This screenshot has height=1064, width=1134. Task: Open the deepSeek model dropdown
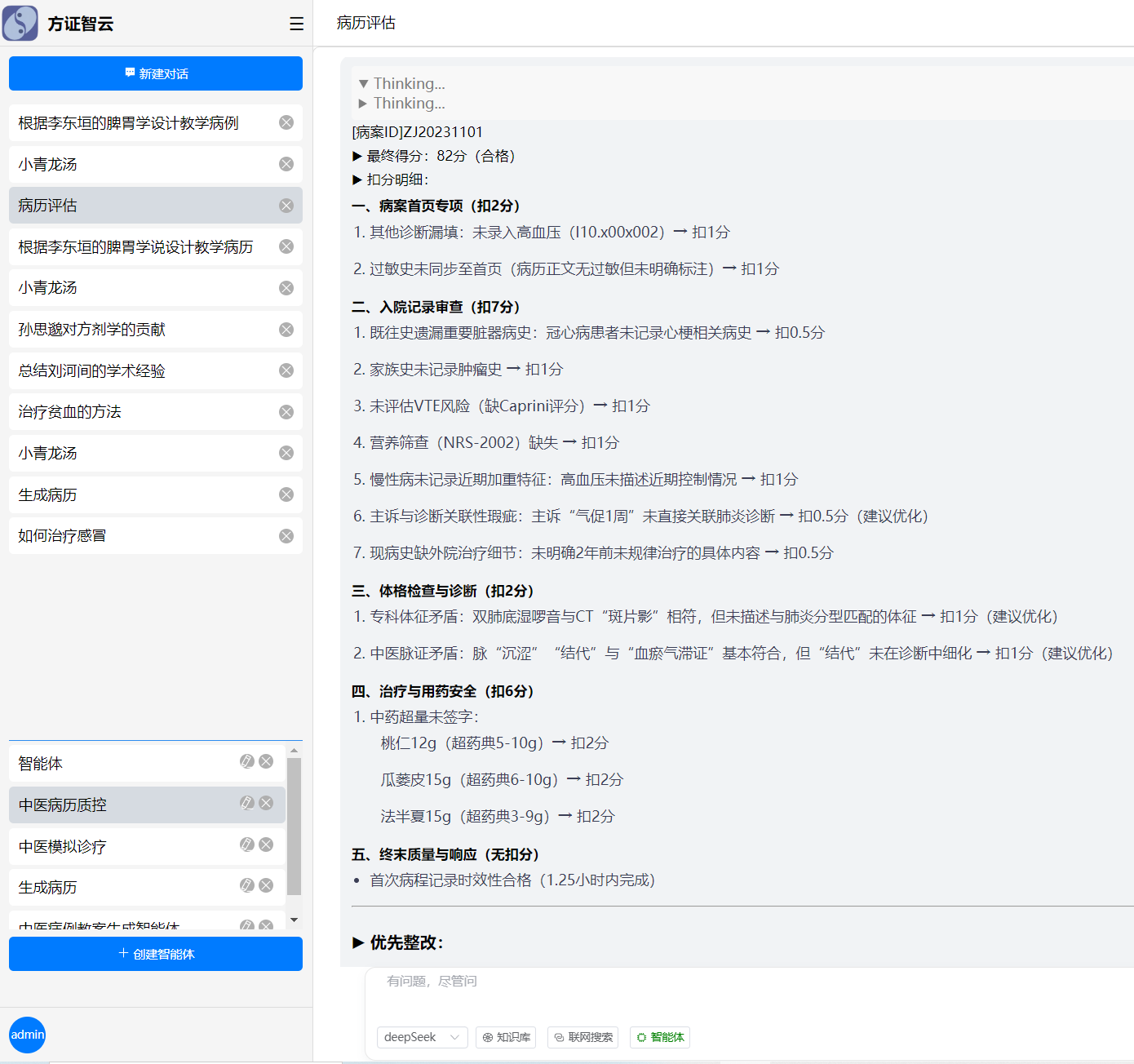[x=422, y=1037]
